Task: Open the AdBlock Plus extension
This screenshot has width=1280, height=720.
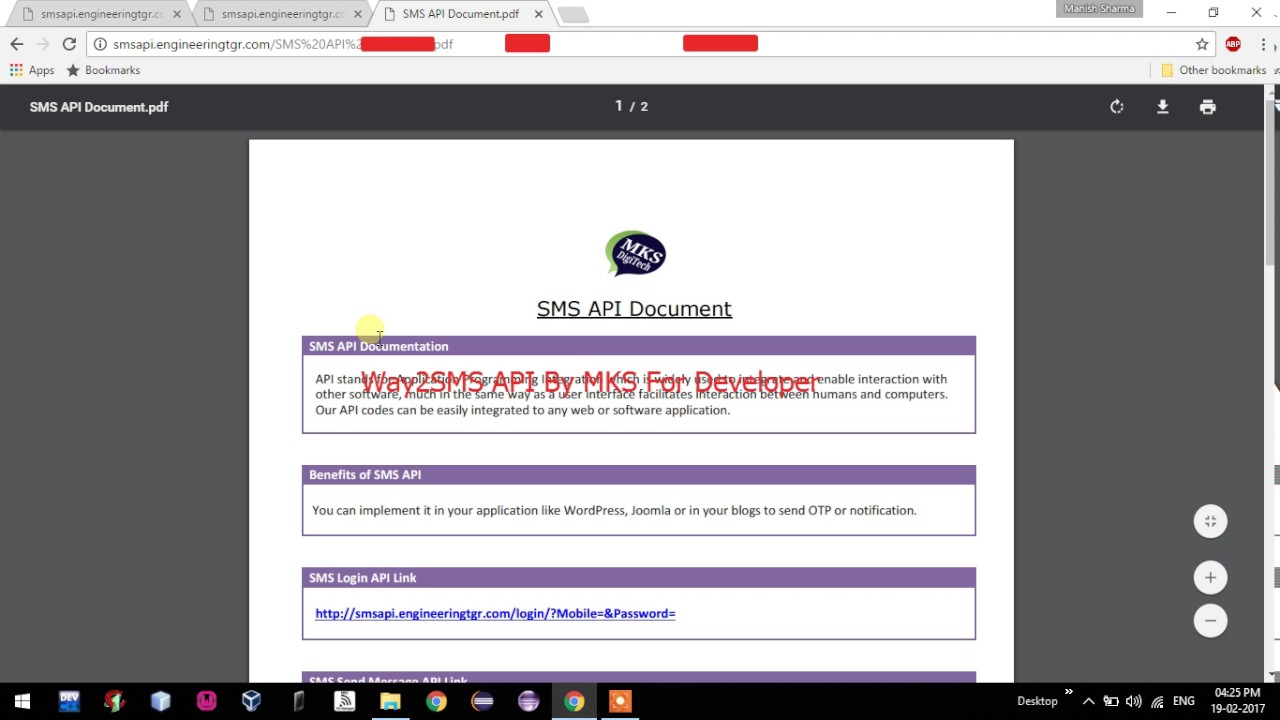Action: 1233,44
